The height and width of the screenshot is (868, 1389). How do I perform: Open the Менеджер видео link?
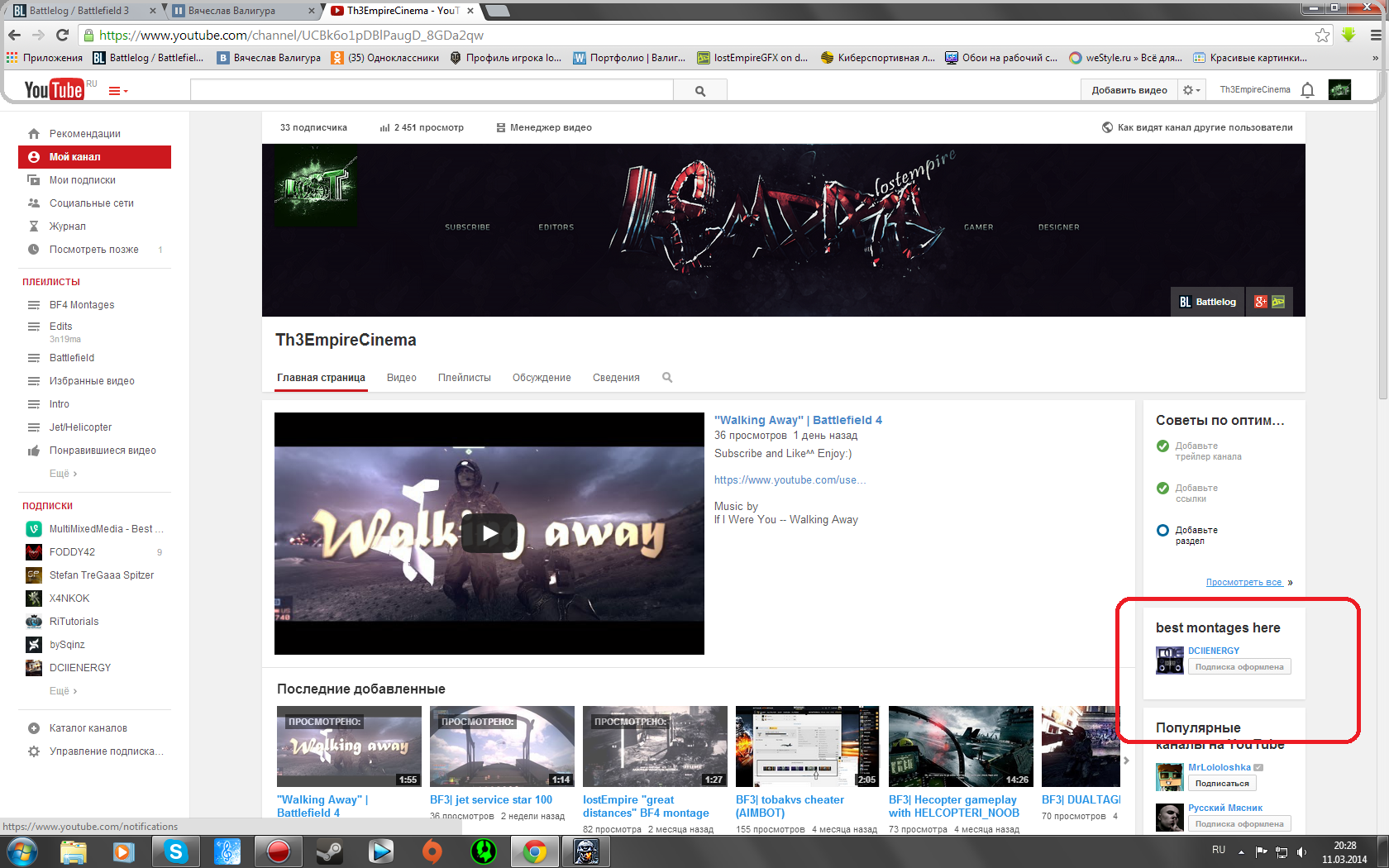(x=544, y=127)
